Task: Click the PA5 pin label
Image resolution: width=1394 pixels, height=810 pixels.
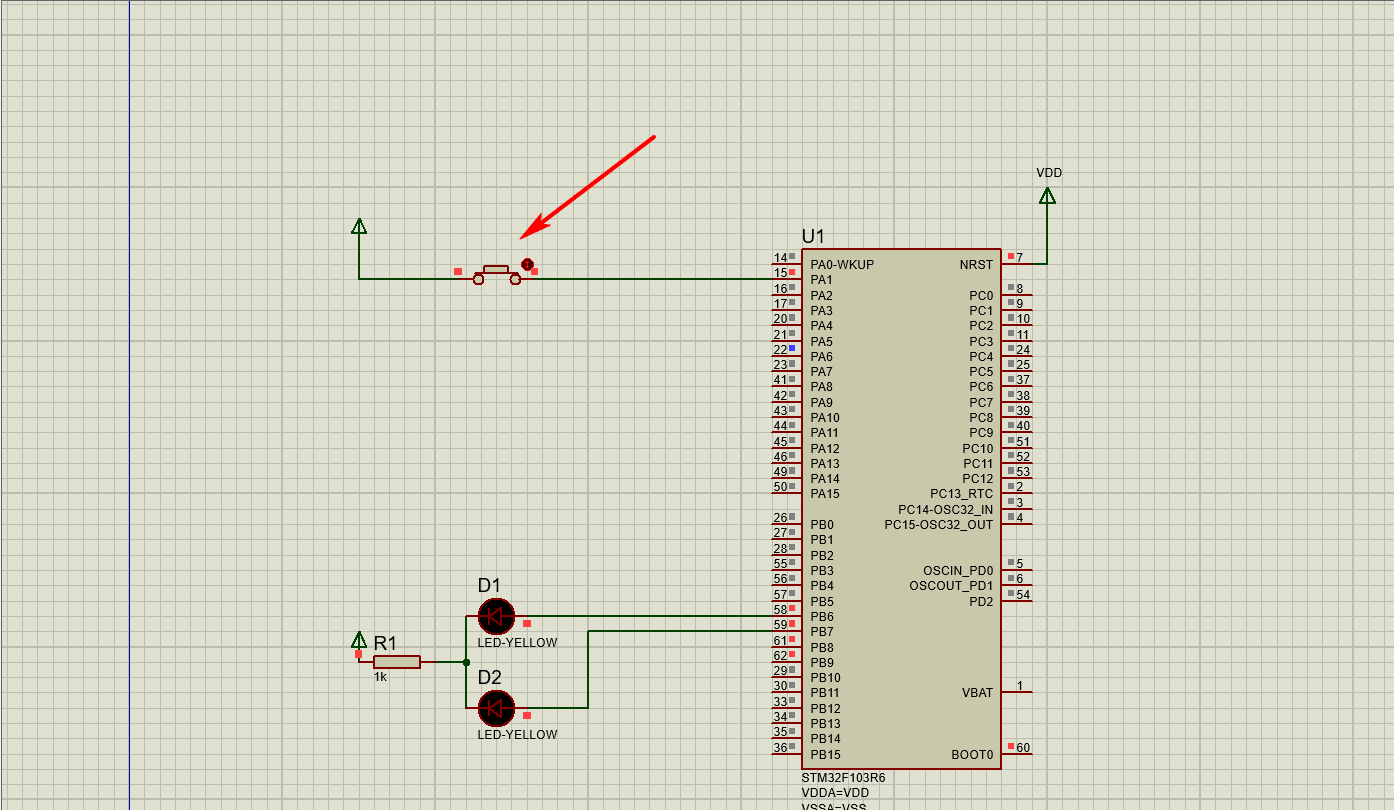Action: (x=821, y=342)
